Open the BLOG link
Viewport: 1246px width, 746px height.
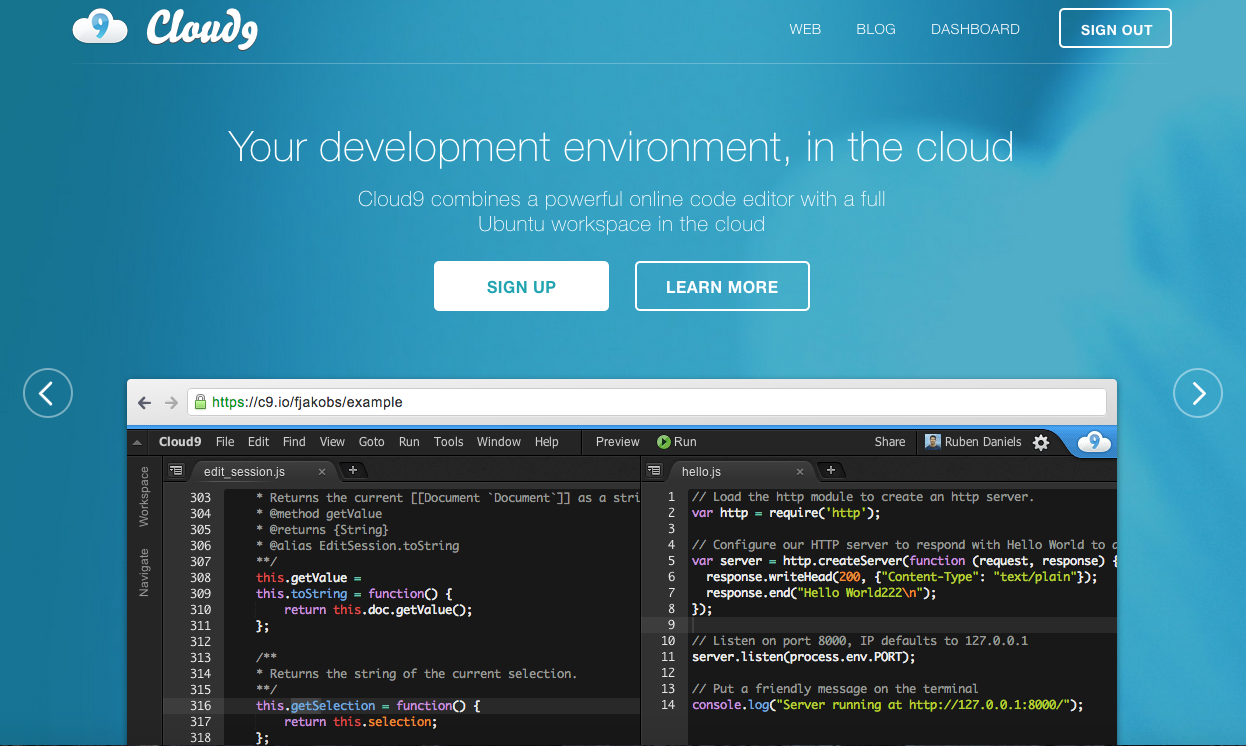[876, 30]
